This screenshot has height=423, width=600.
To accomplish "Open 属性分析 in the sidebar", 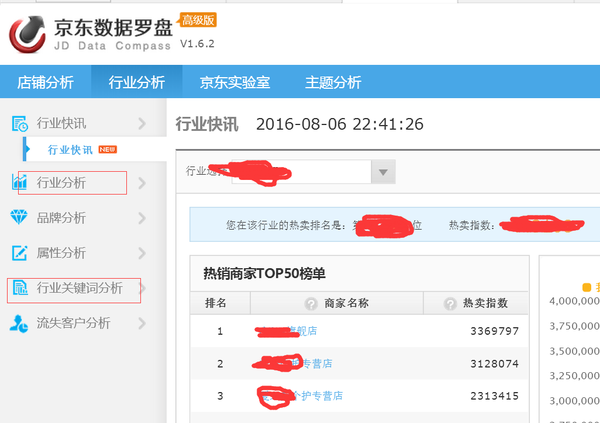I will tap(61, 253).
